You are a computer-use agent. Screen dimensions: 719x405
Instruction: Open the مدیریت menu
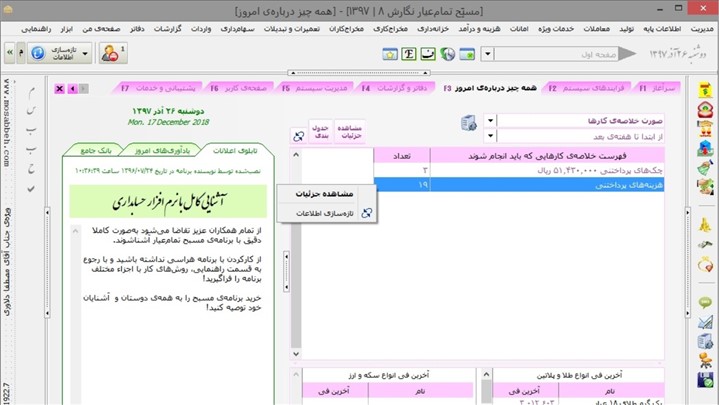(x=702, y=29)
